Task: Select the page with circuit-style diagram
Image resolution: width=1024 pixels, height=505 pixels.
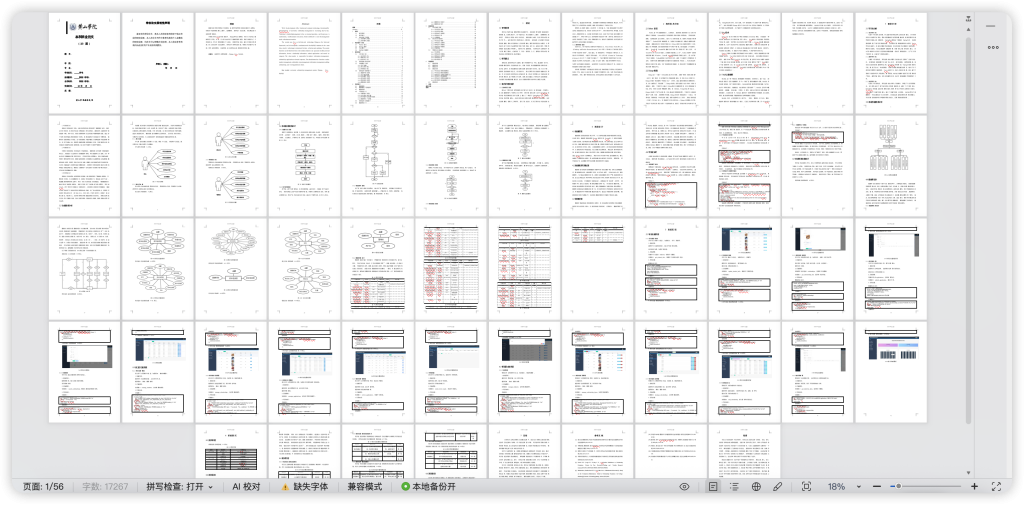Action: tap(84, 267)
